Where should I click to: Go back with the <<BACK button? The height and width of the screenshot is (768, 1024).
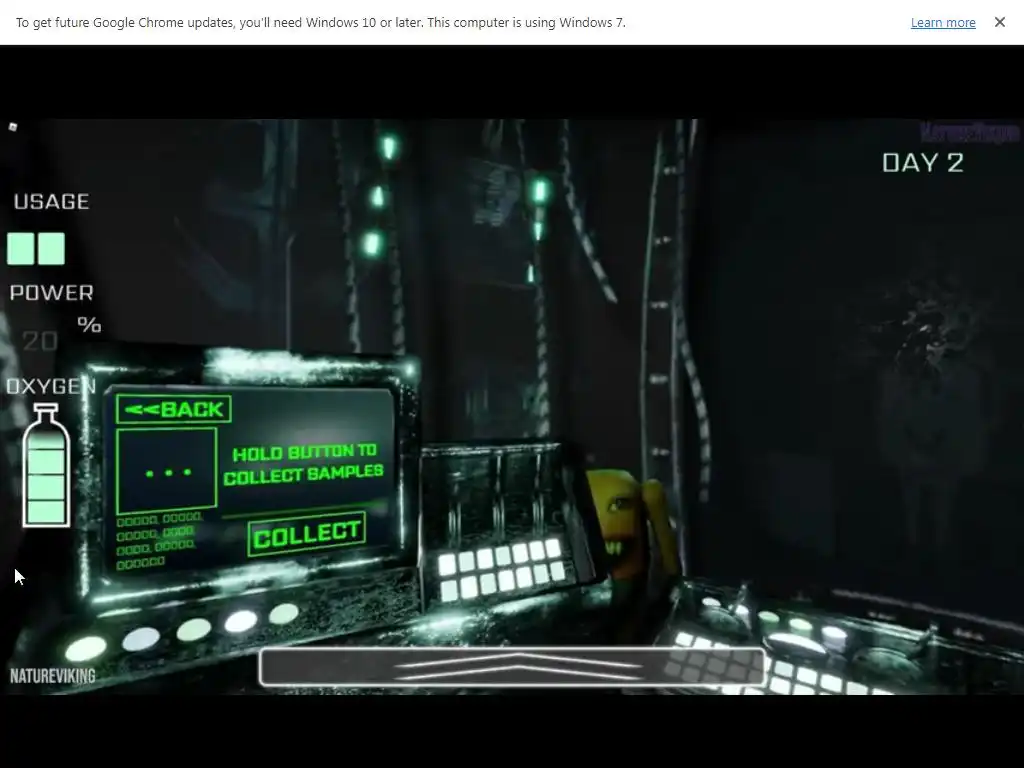point(174,409)
